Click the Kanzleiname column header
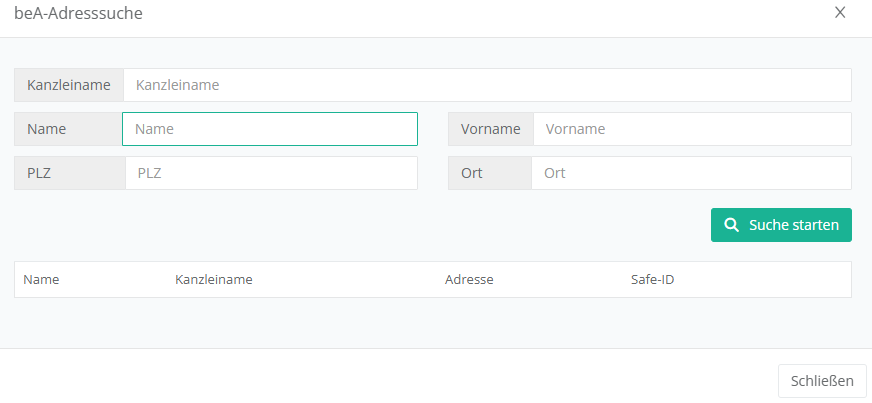 tap(213, 280)
